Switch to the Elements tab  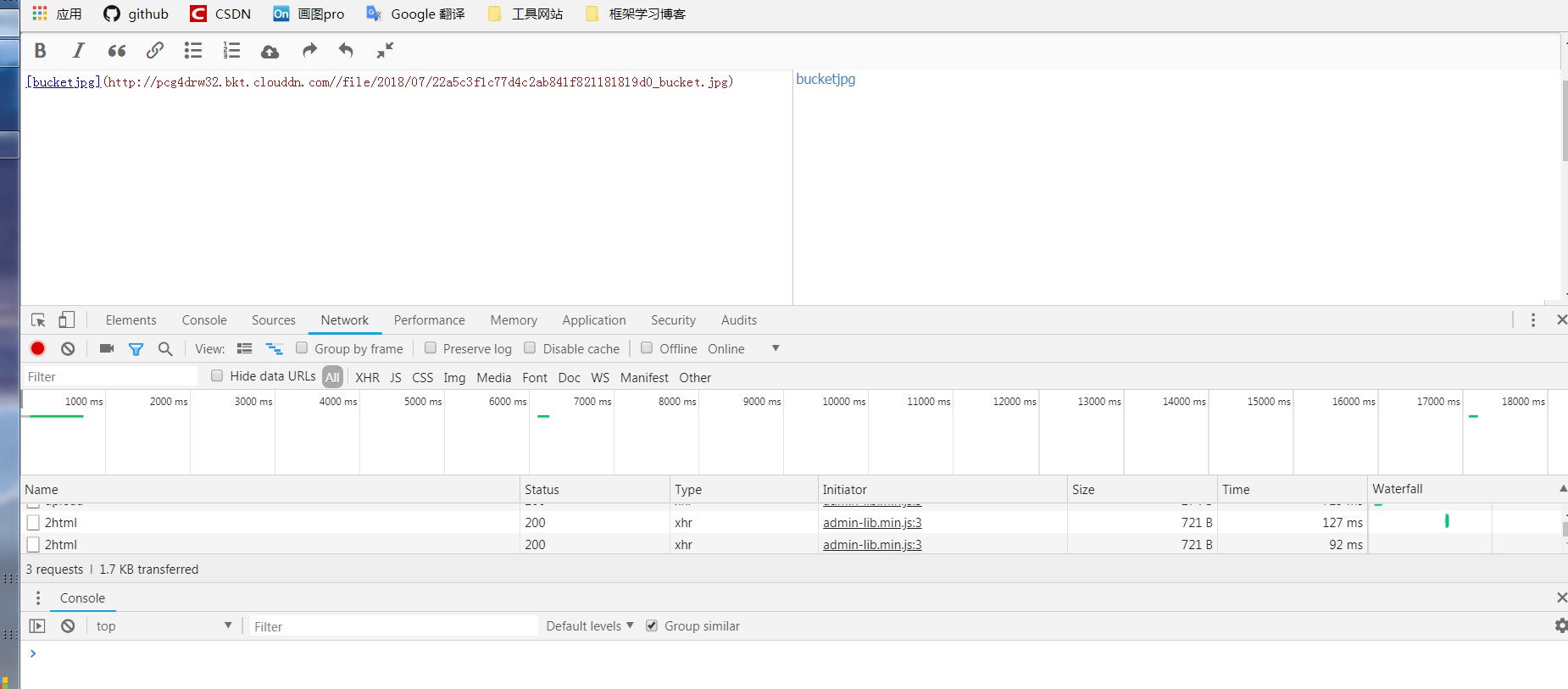131,320
